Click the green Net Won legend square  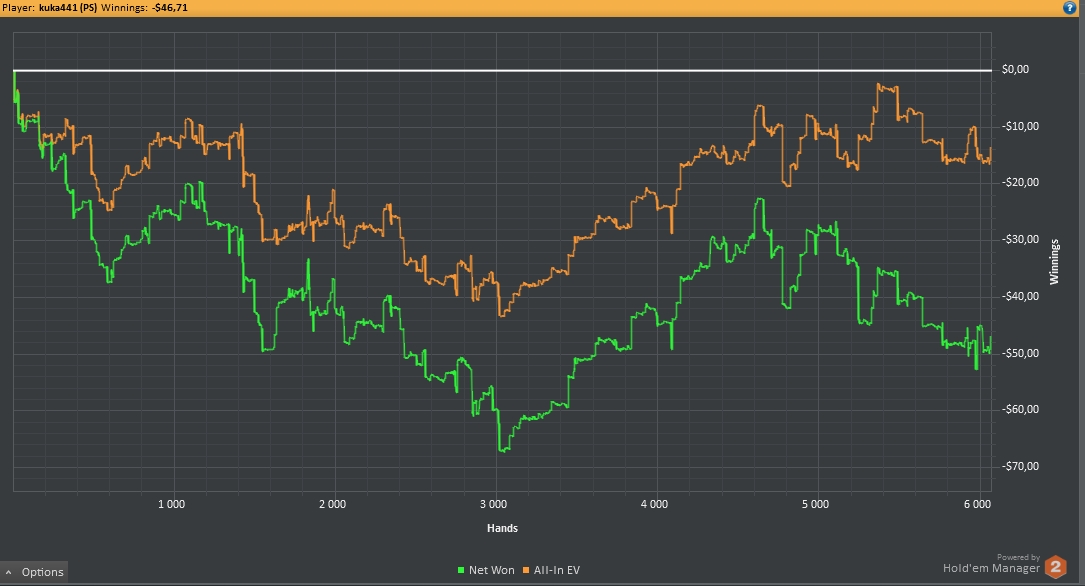(x=461, y=570)
